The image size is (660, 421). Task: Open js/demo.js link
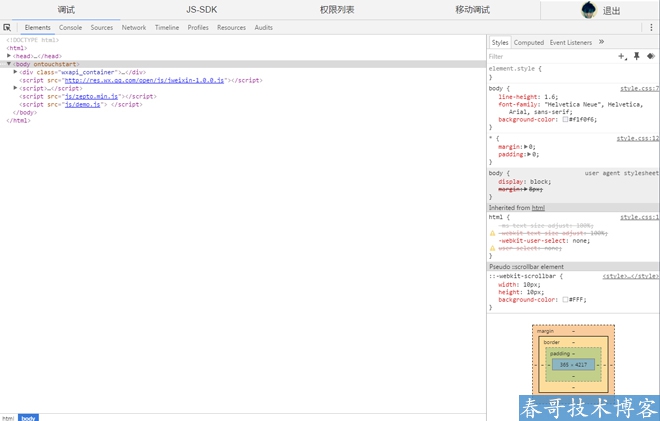82,104
